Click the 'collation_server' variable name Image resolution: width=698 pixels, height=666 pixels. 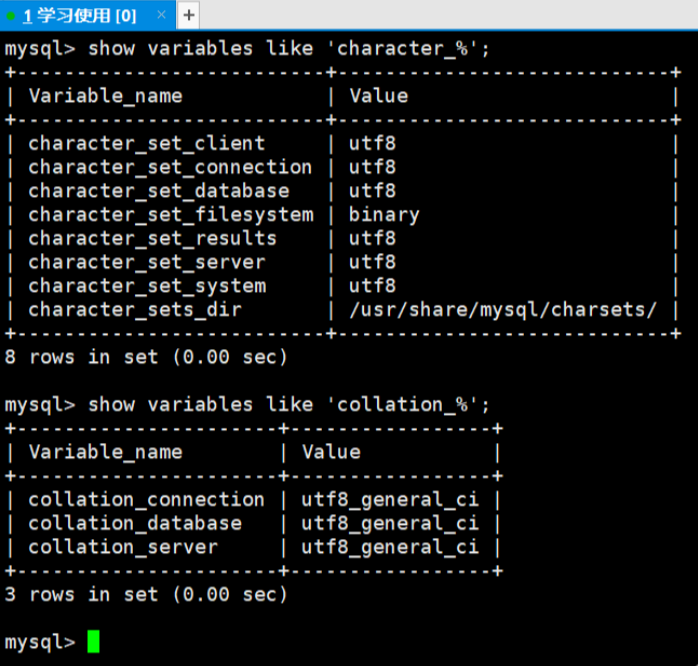(x=123, y=547)
